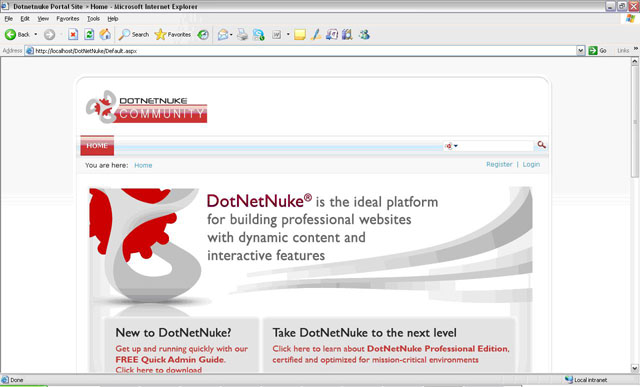This screenshot has height=387, width=640.
Task: Click the Windows flag throbber icon
Action: tap(630, 18)
